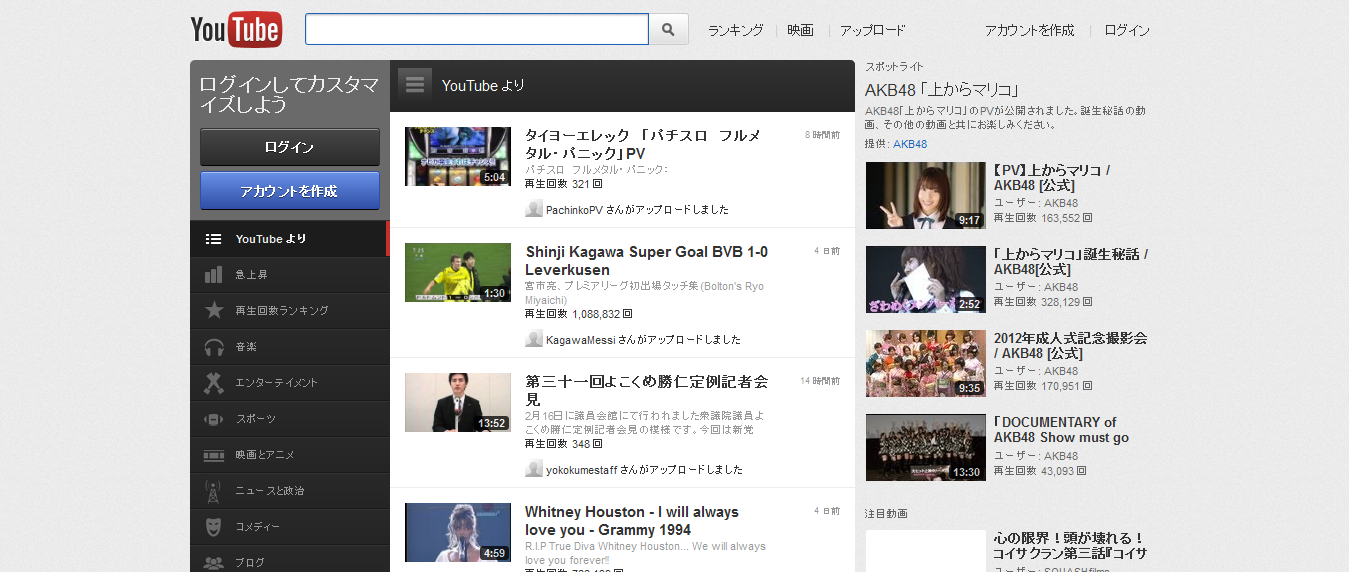The image size is (1349, 572).
Task: Open the feed menu icon beside YouTube より
Action: coord(415,85)
